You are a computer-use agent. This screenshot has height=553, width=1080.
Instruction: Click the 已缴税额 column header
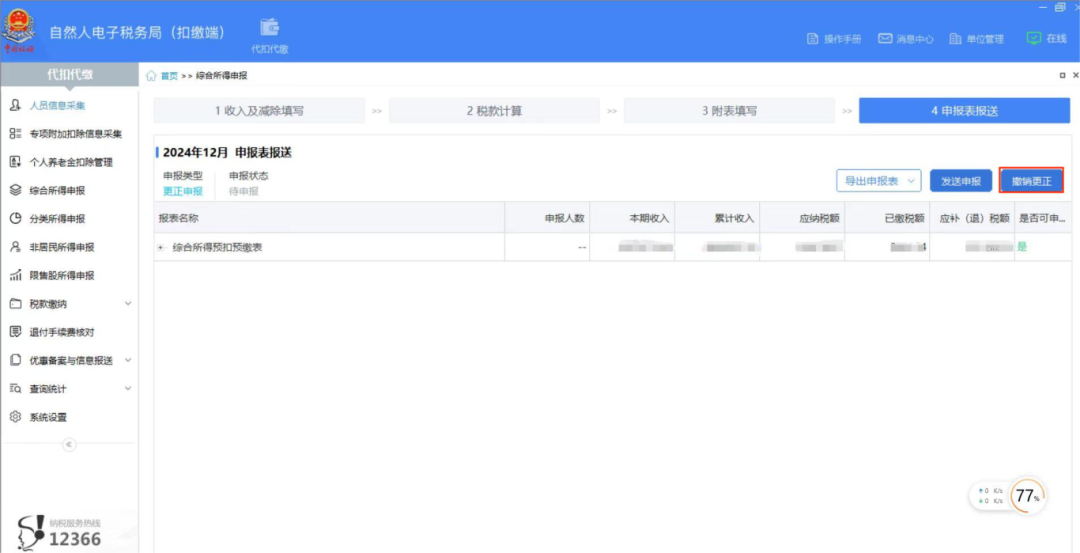pos(887,218)
